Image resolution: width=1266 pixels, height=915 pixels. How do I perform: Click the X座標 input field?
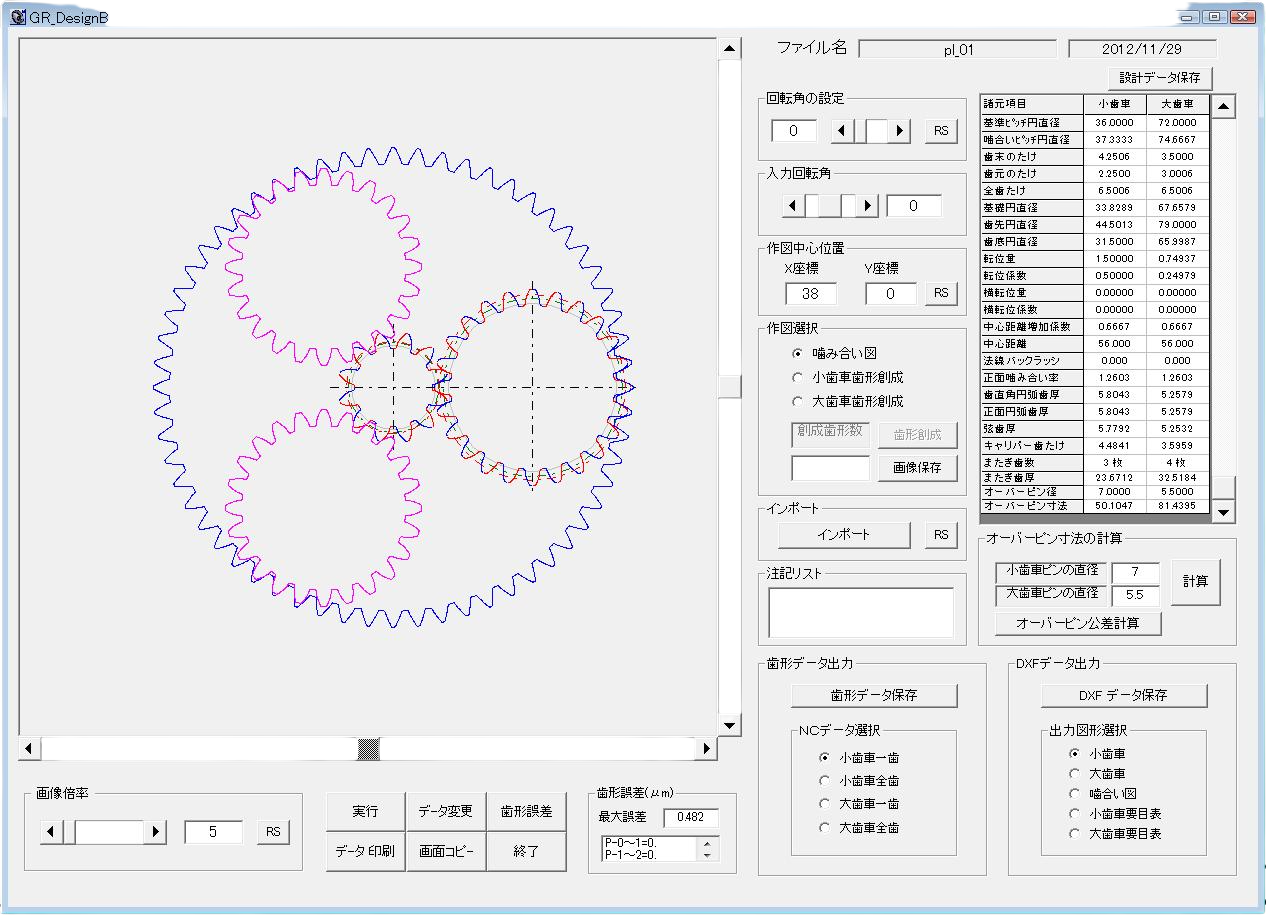coord(810,294)
